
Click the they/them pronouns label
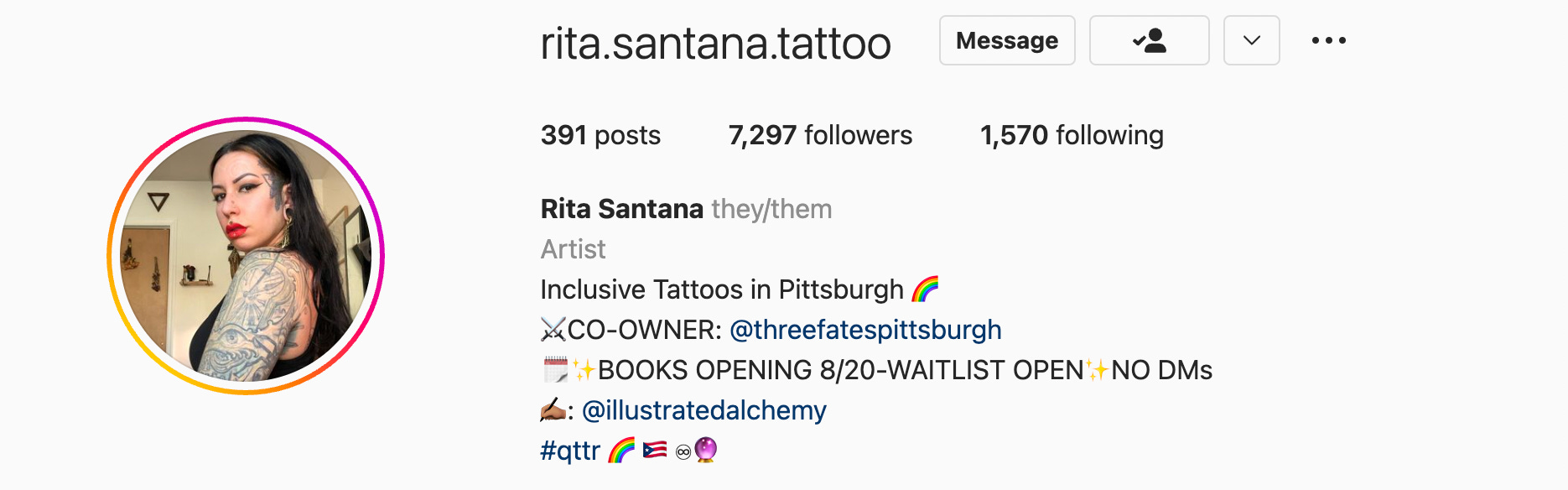[x=771, y=209]
